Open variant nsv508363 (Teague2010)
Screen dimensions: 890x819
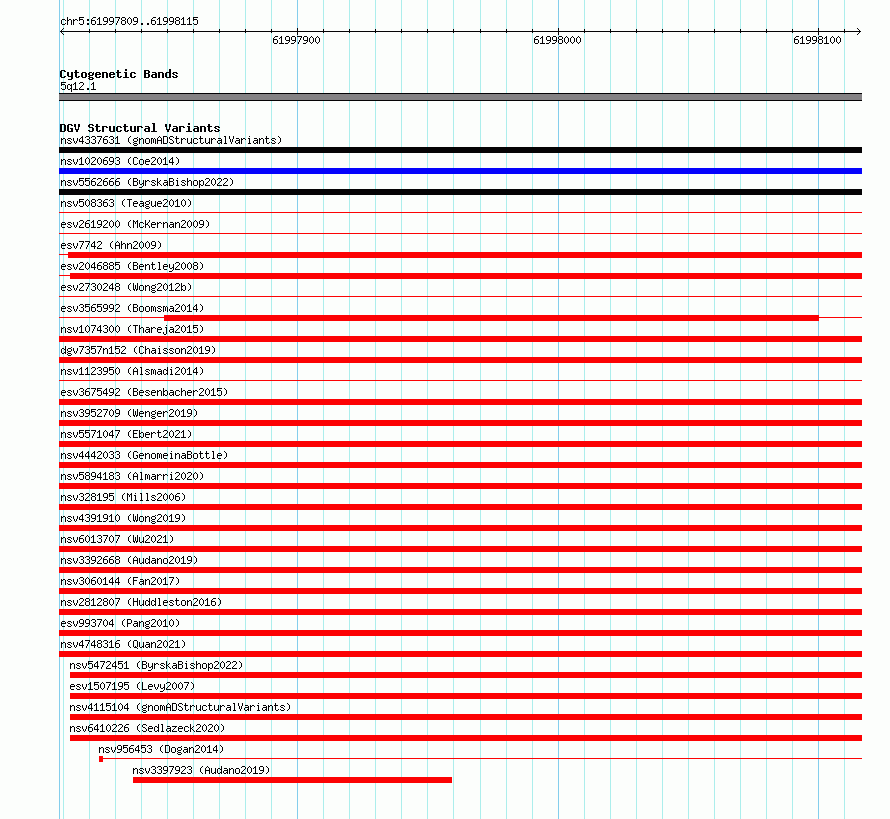click(126, 203)
